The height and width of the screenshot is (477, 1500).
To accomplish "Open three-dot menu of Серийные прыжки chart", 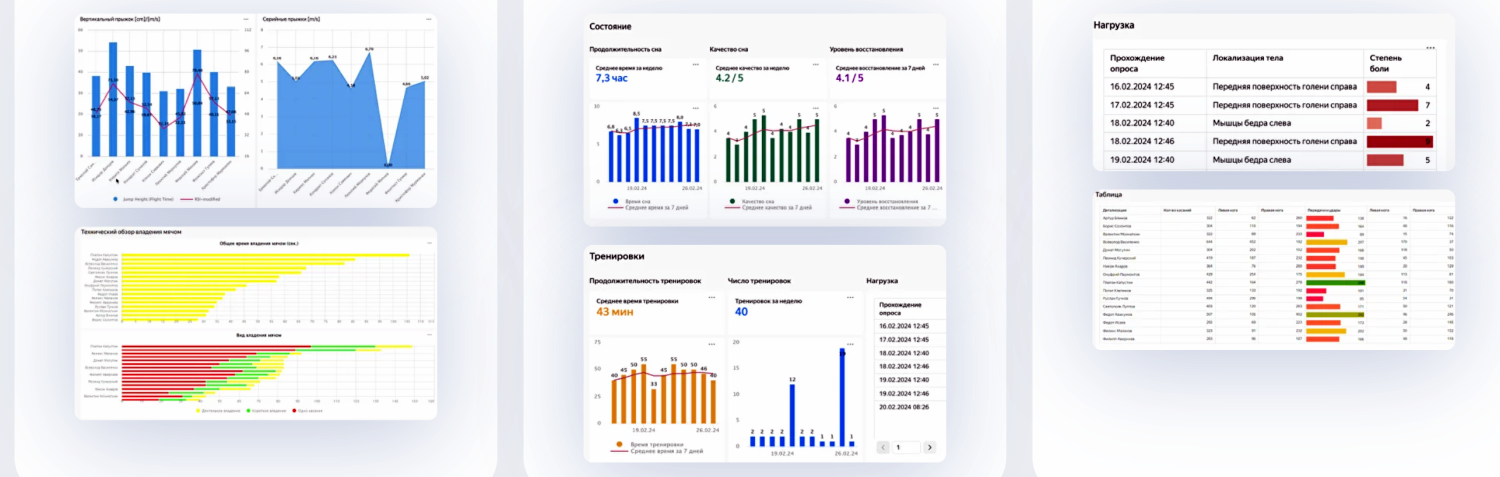I will coord(428,19).
